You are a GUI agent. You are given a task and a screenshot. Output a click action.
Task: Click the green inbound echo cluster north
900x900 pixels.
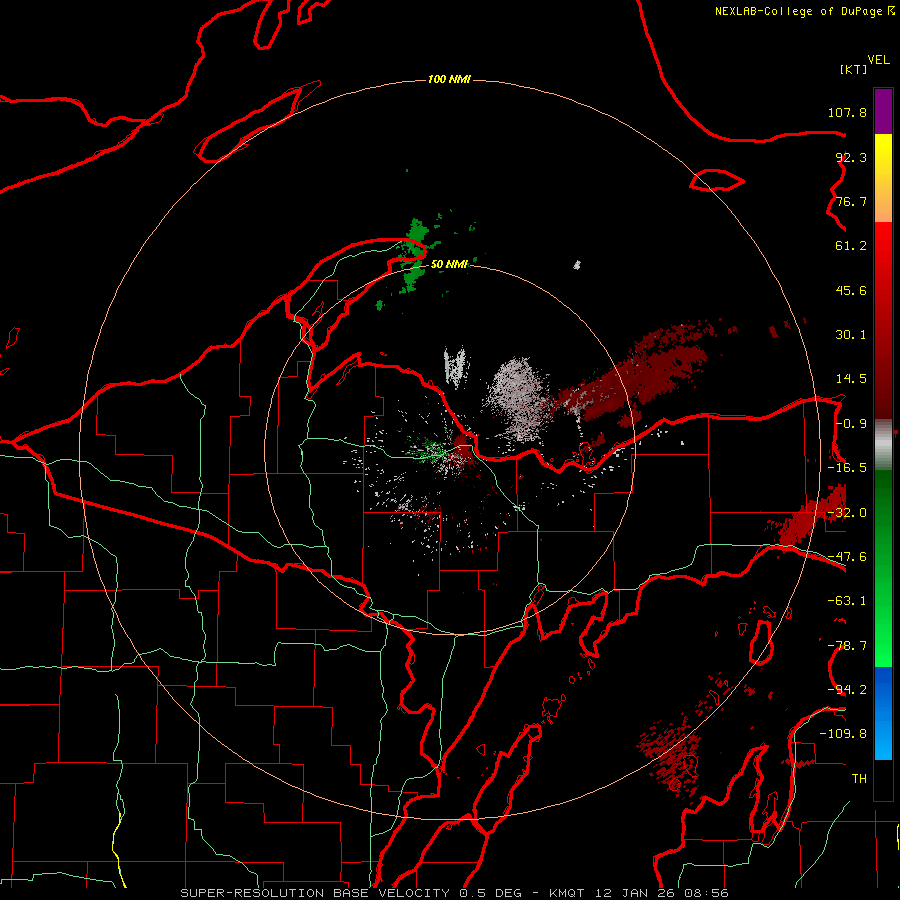click(x=414, y=255)
